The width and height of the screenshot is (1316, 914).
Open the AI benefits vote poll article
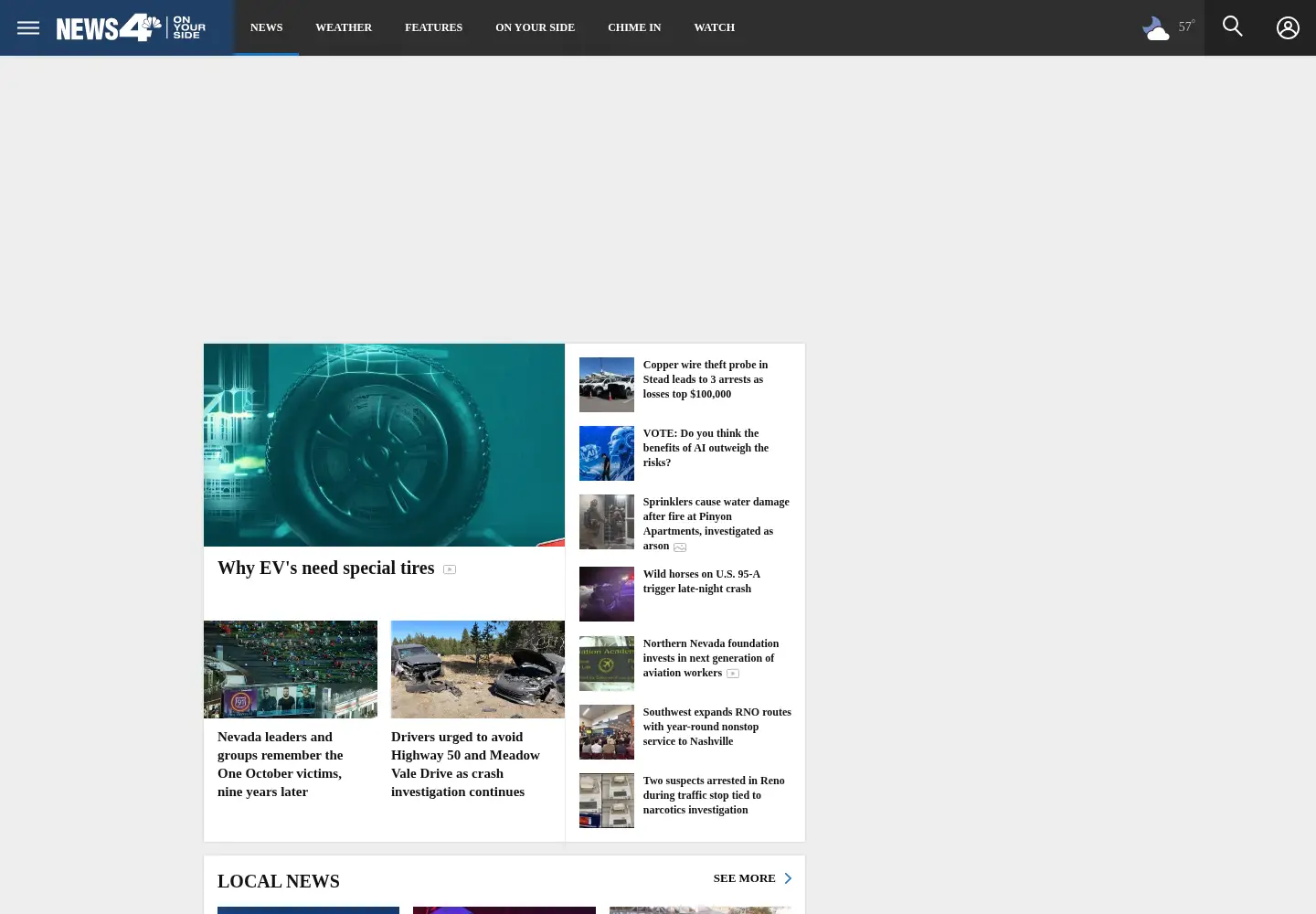coord(706,448)
